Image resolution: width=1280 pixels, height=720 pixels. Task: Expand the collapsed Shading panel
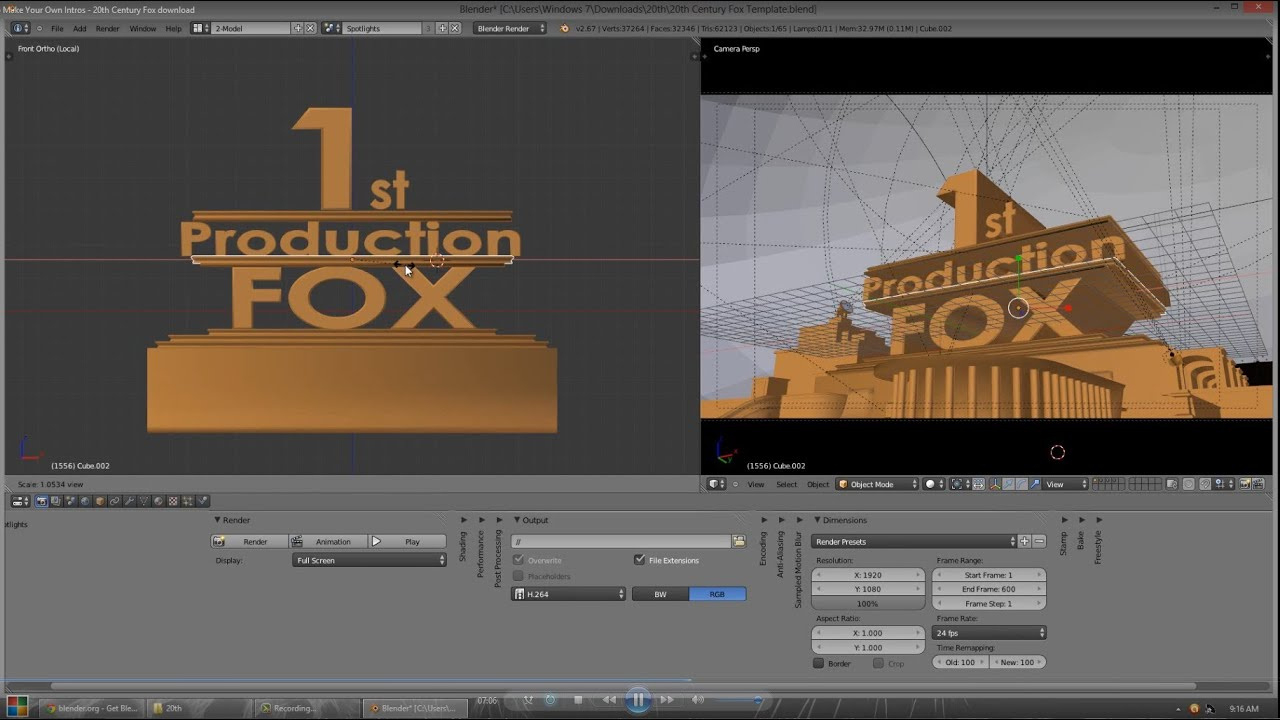463,520
